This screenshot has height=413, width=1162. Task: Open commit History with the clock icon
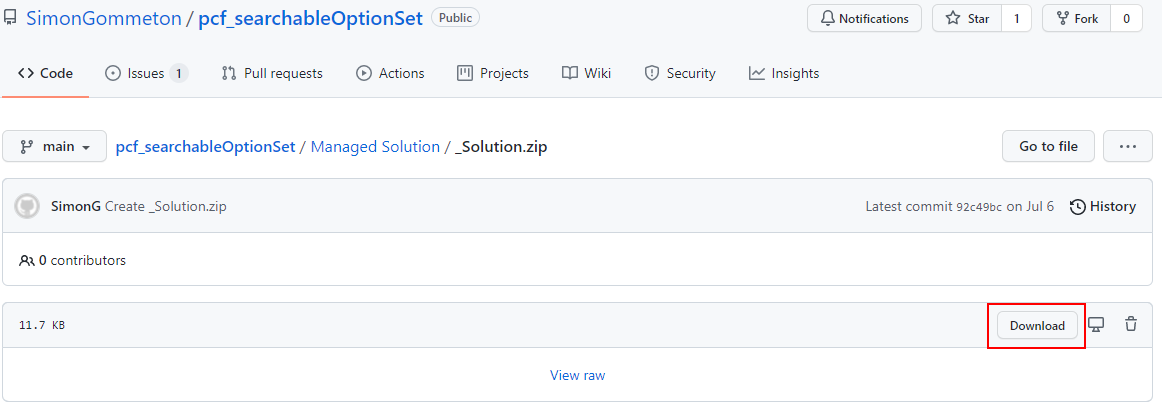(x=1103, y=206)
